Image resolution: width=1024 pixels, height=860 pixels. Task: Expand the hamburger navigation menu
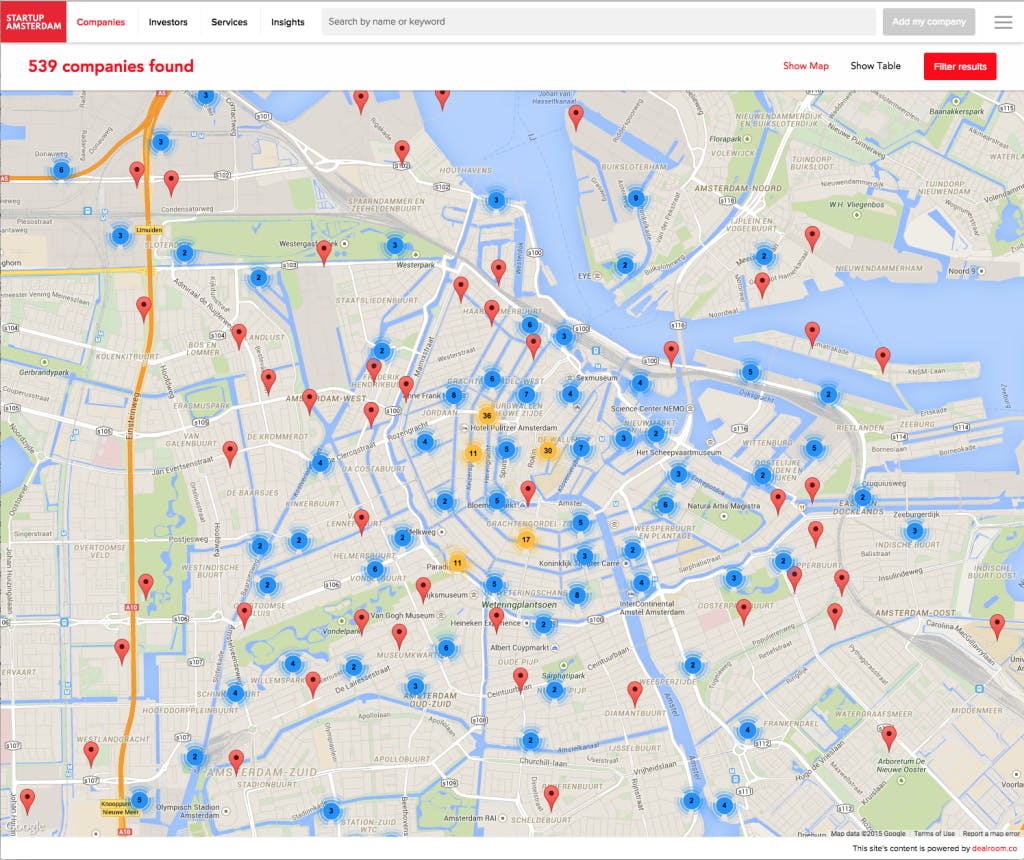pos(1004,21)
